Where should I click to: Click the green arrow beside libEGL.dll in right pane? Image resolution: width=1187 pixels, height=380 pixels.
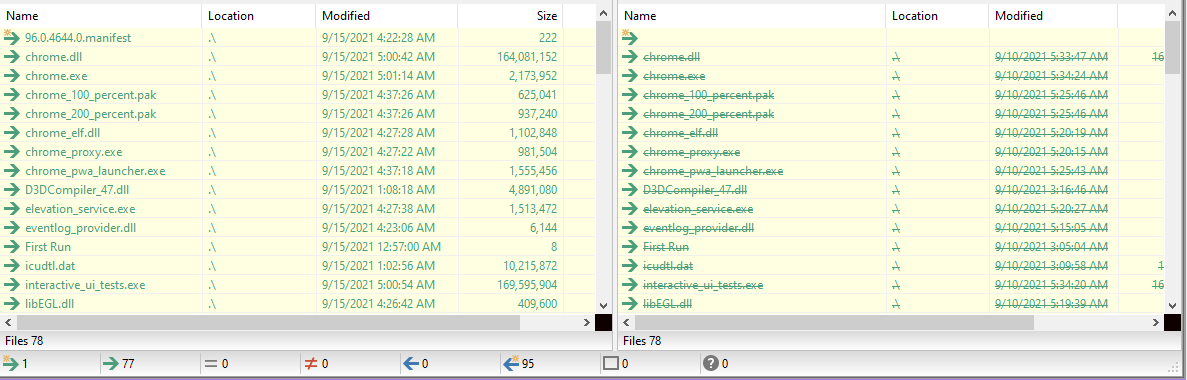[x=631, y=304]
